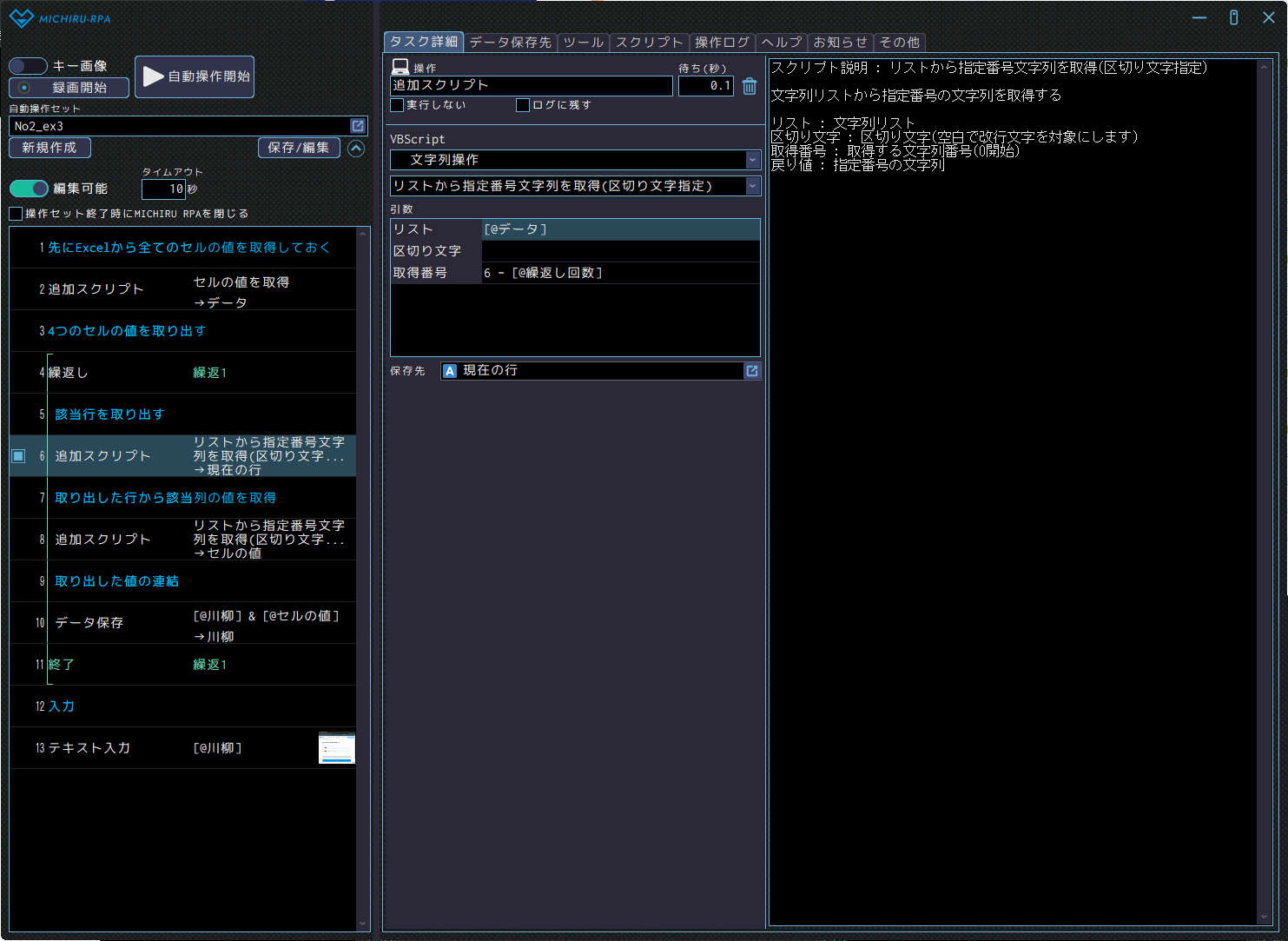Open the 操作ログ tab
Screen dimensions: 1288x941
coord(722,43)
